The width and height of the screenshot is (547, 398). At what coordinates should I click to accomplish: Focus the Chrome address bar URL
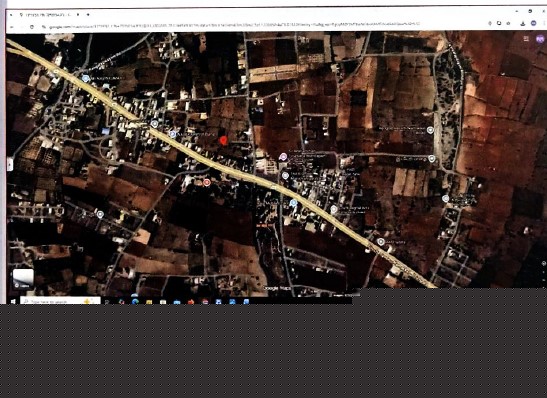coord(234,25)
